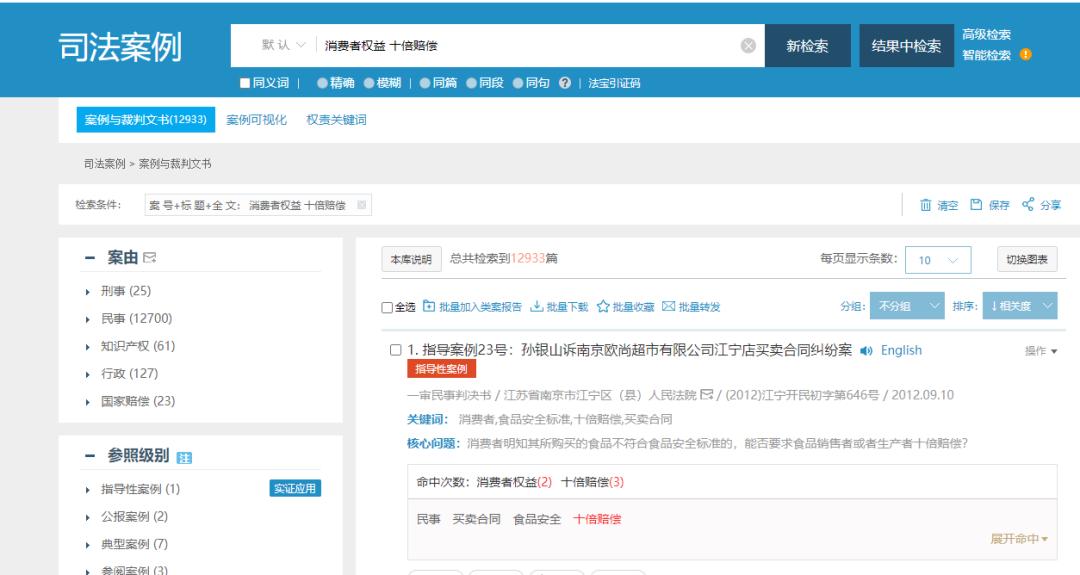This screenshot has width=1080, height=575.
Task: Open the 高级检索 link
Action: click(x=986, y=34)
